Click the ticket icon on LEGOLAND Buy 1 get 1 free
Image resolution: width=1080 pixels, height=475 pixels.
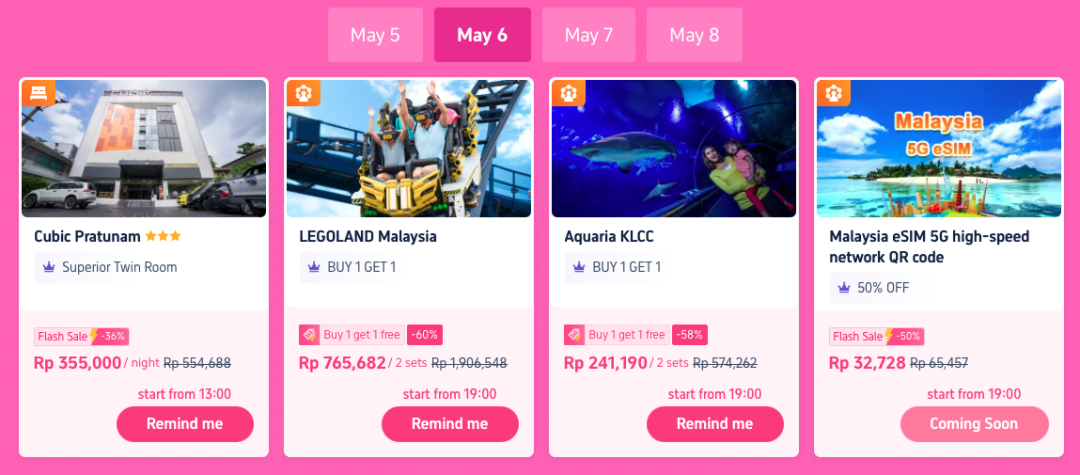(x=309, y=335)
